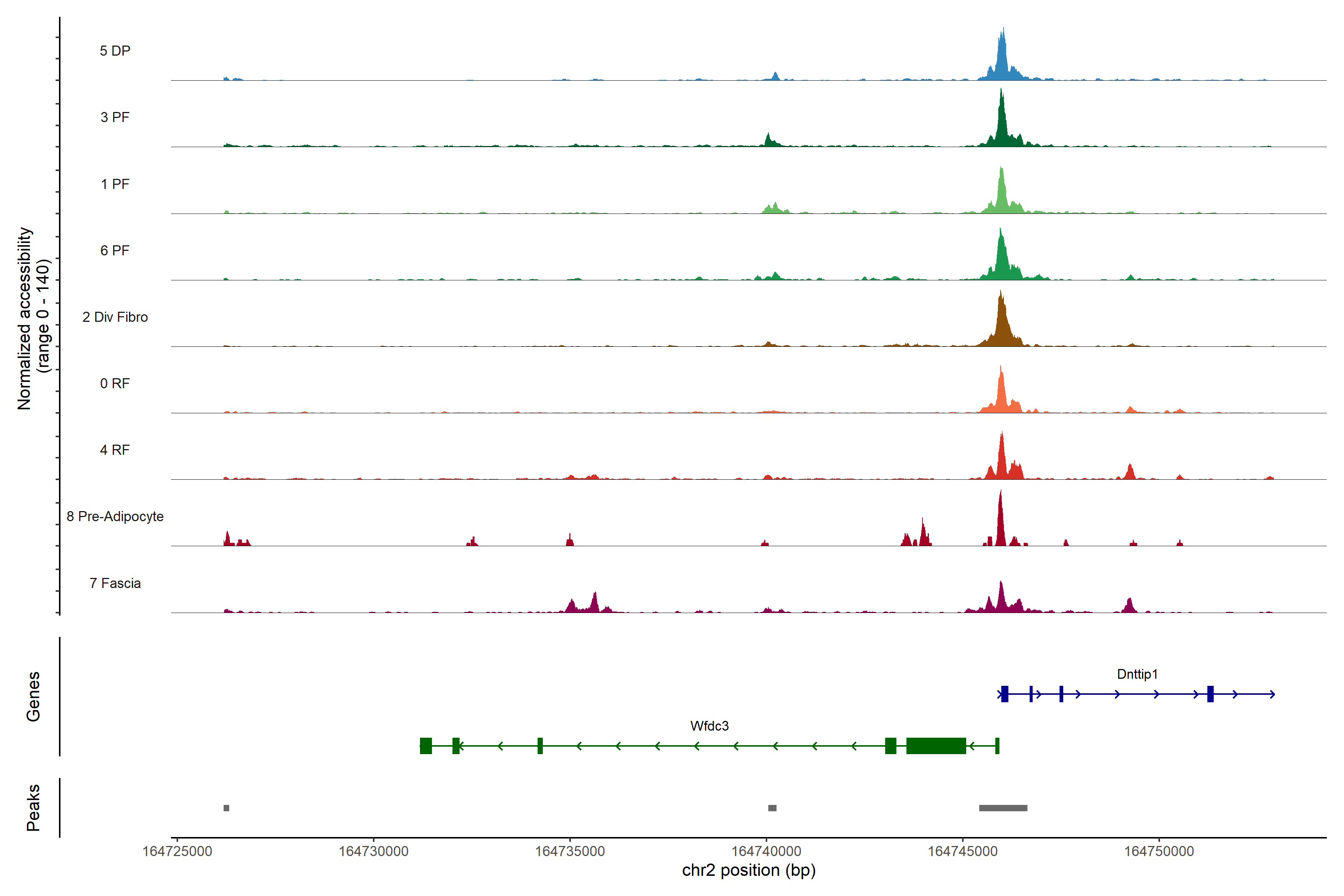
Task: Click the 3 PF track label
Action: 115,117
